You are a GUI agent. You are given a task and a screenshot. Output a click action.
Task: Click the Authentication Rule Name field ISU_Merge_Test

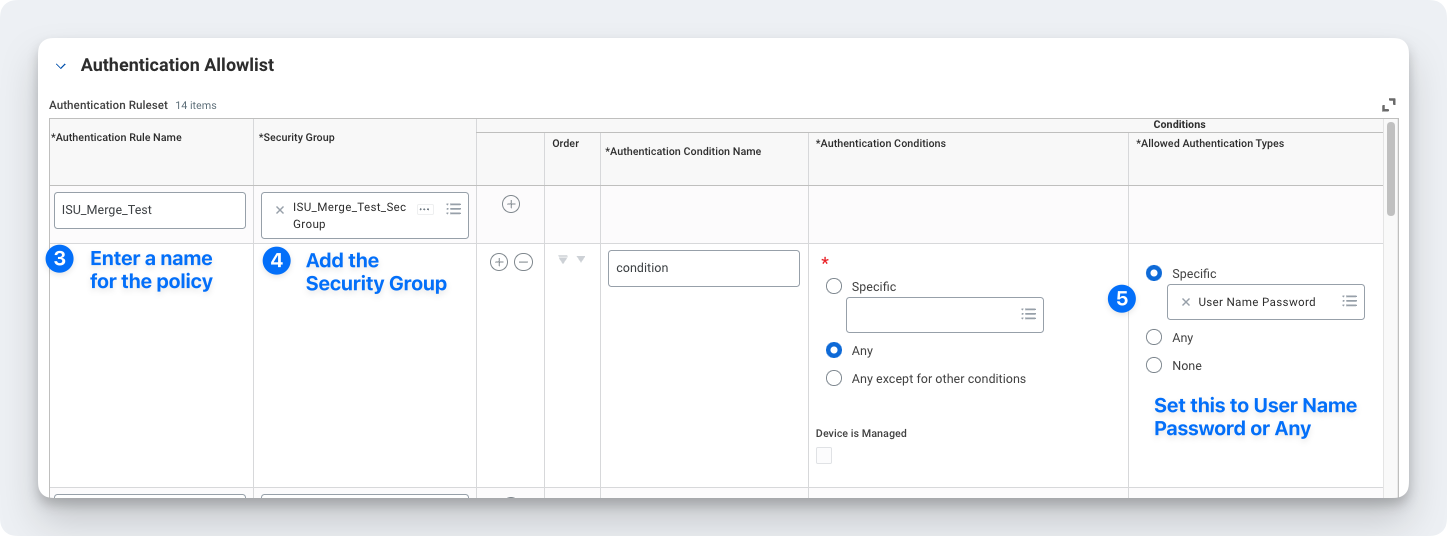point(150,210)
